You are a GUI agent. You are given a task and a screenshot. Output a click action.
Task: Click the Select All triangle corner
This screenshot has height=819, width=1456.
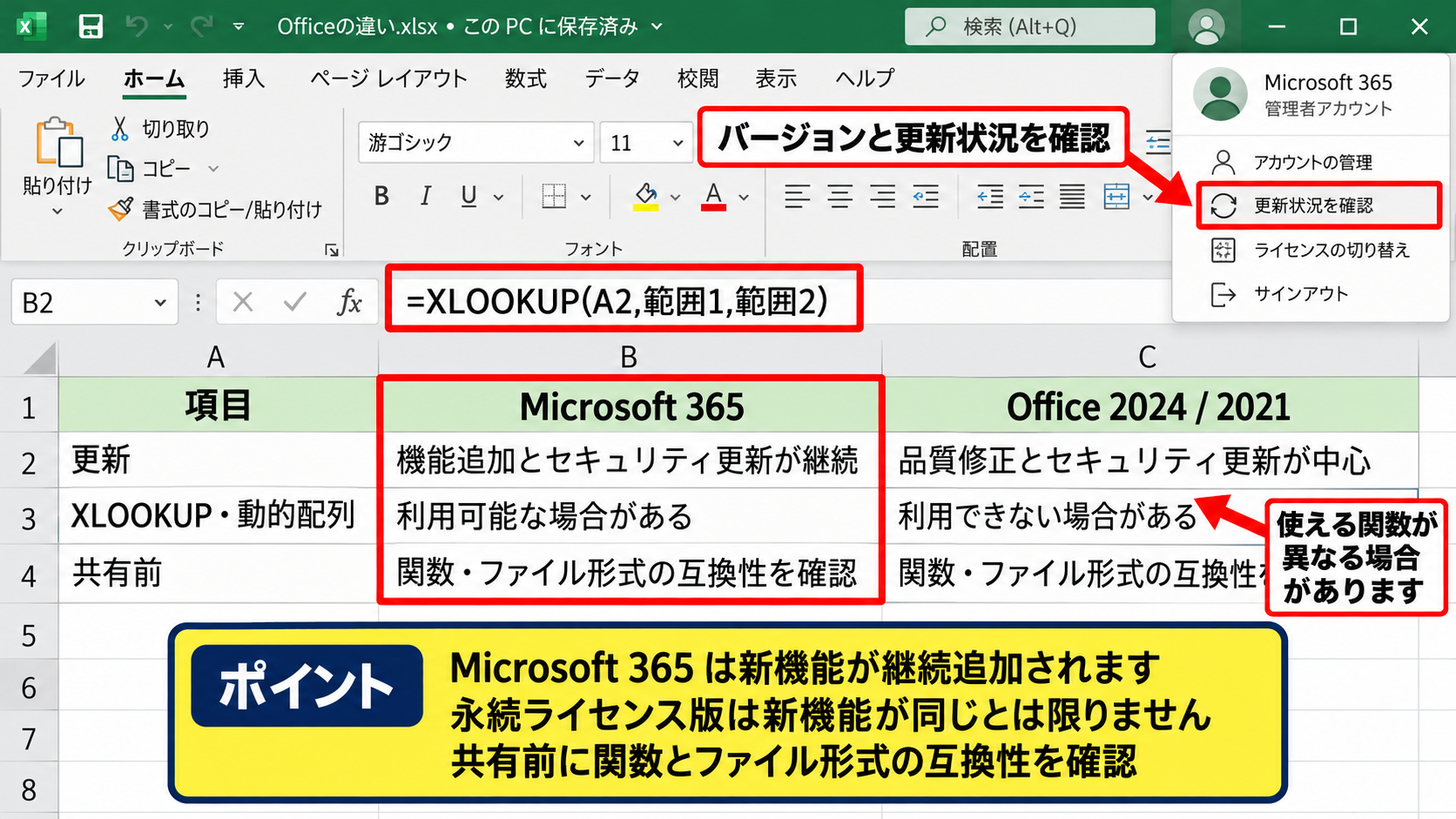point(39,358)
